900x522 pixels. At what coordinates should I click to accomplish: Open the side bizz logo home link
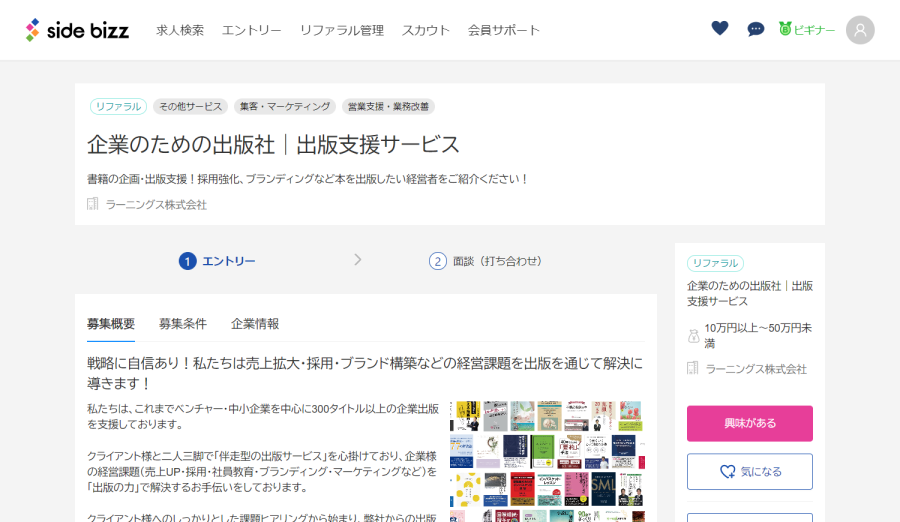pos(77,30)
